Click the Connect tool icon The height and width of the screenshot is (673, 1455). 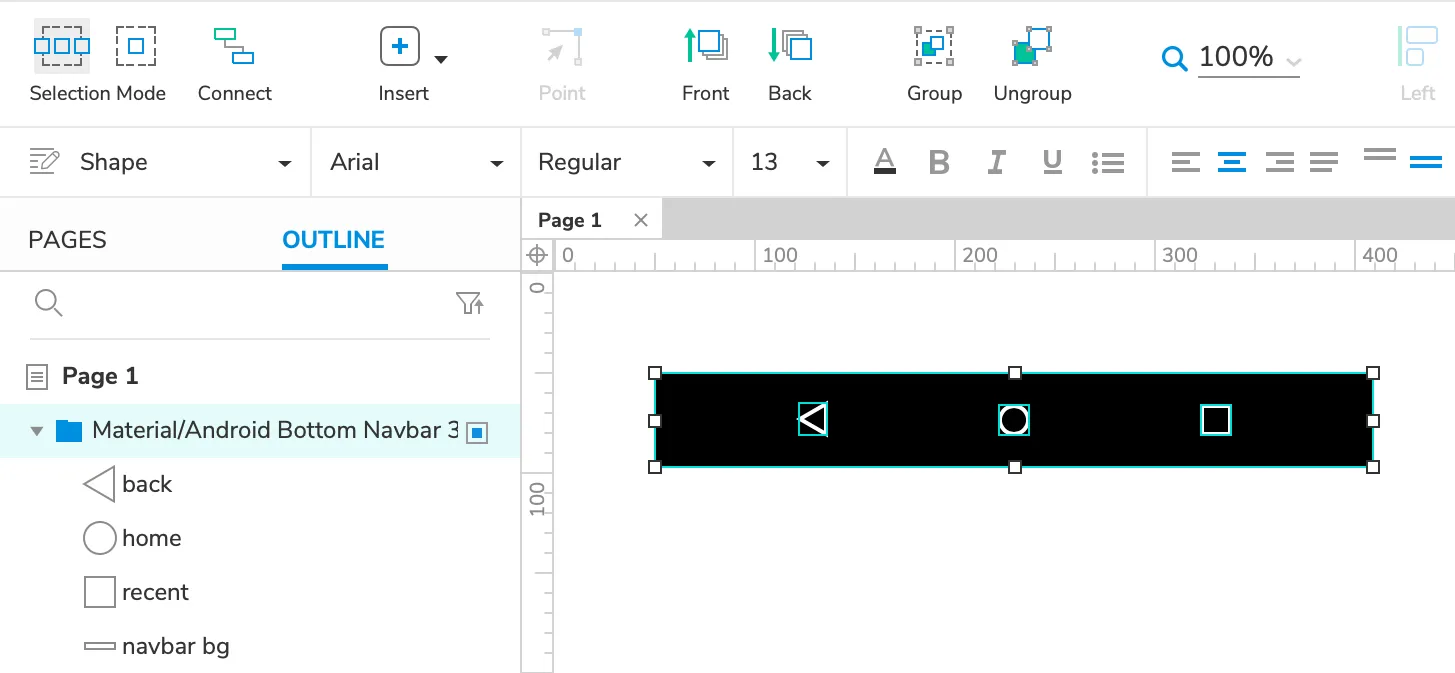pyautogui.click(x=234, y=47)
